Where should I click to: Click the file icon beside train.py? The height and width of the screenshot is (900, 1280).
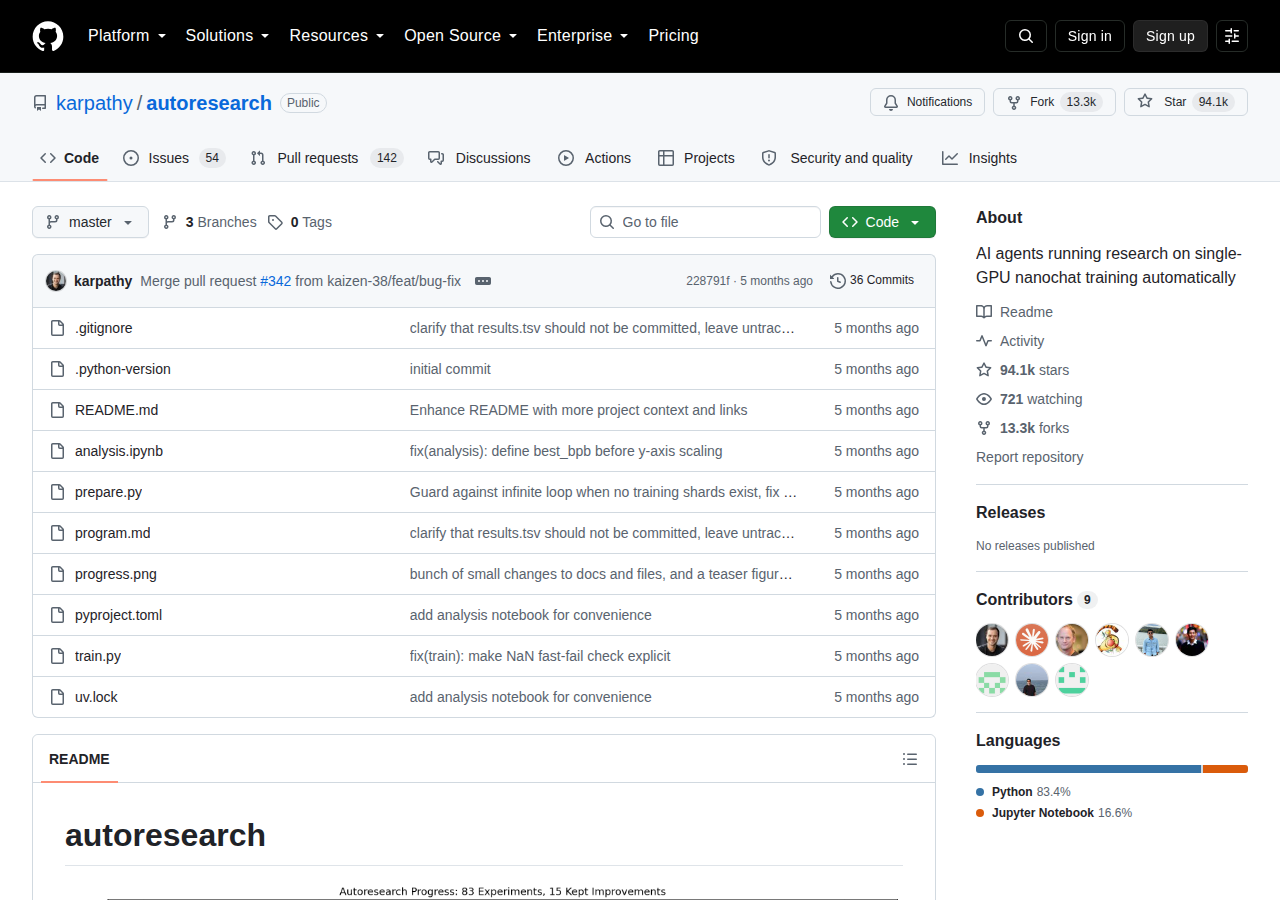58,656
